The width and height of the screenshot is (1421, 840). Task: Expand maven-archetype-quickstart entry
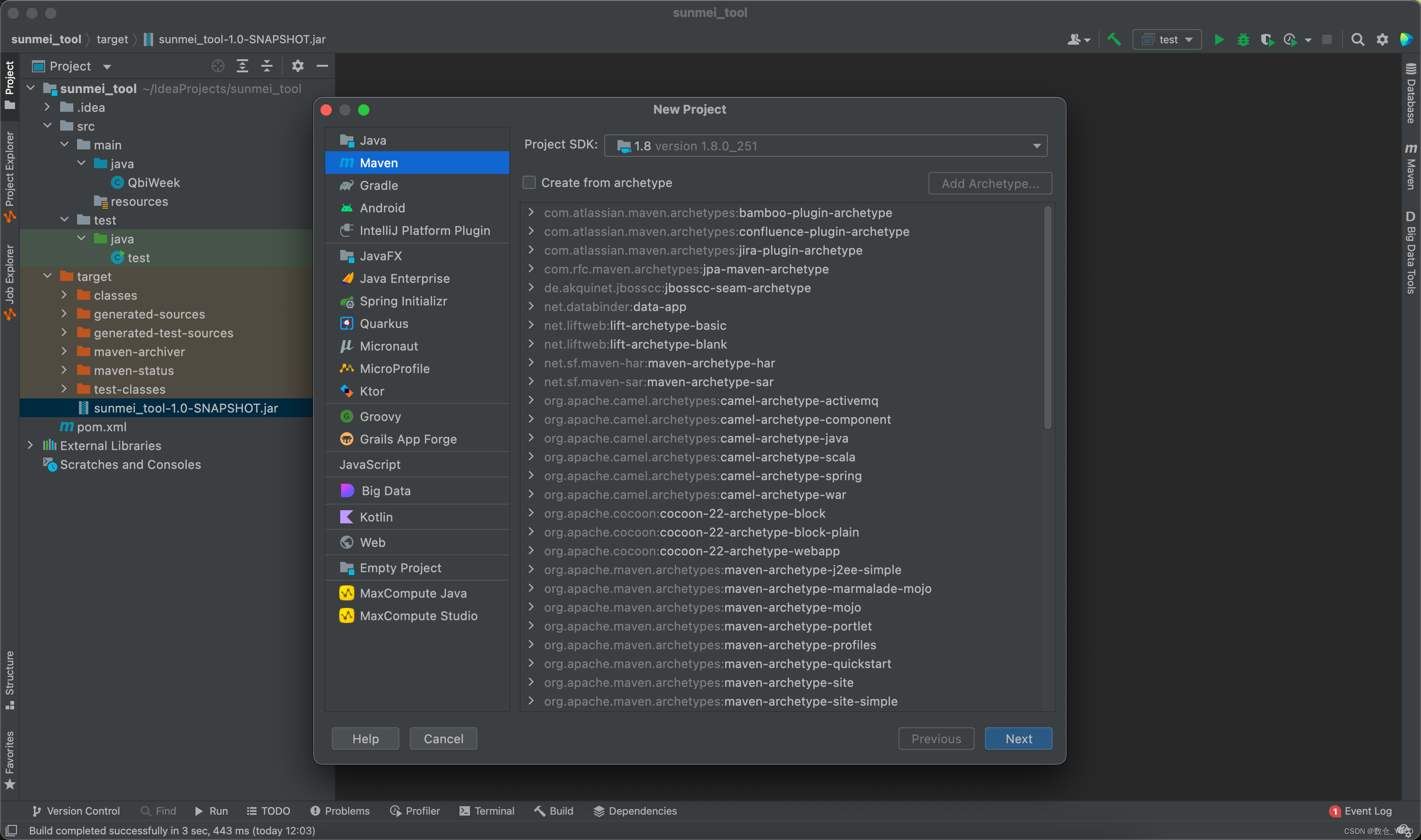[x=531, y=663]
